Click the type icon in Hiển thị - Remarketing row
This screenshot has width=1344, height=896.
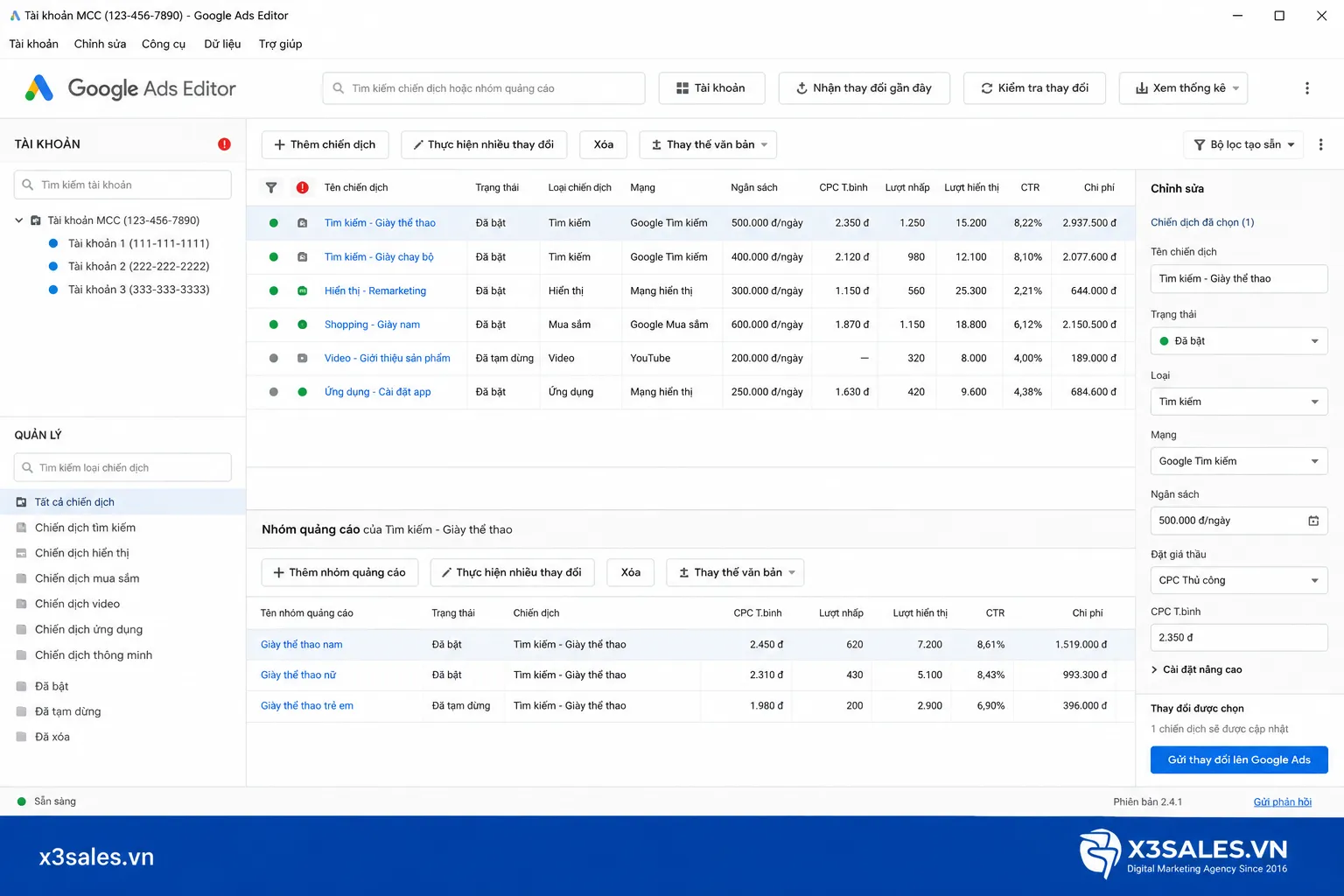302,290
